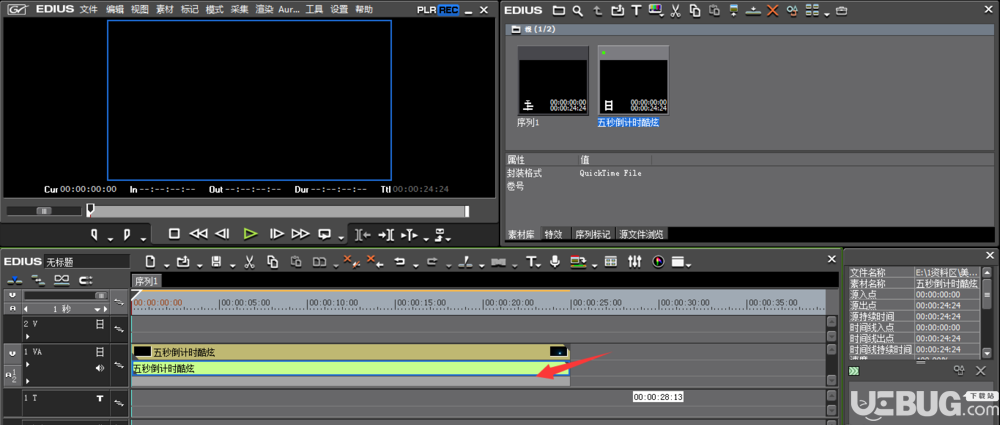Switch to the 序列标记 tab

point(592,234)
